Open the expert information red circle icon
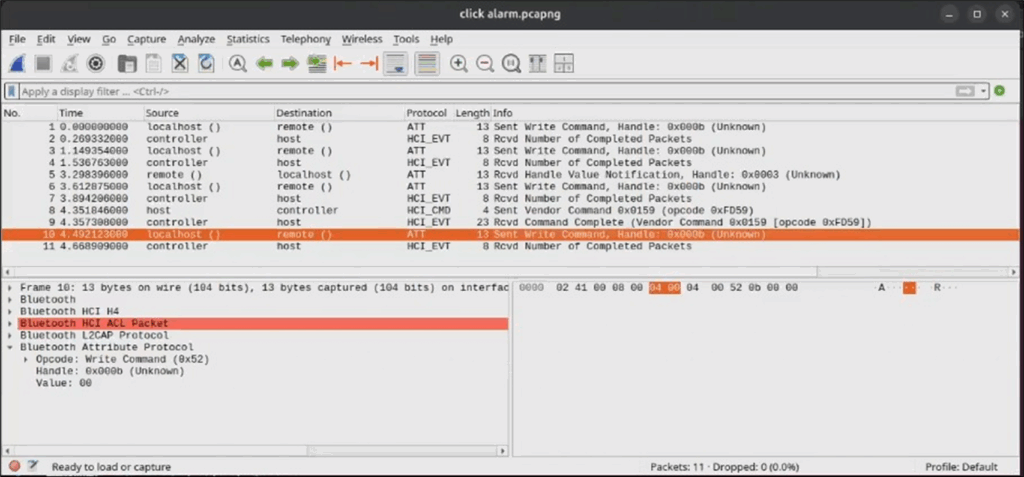The image size is (1024, 477). coord(14,466)
